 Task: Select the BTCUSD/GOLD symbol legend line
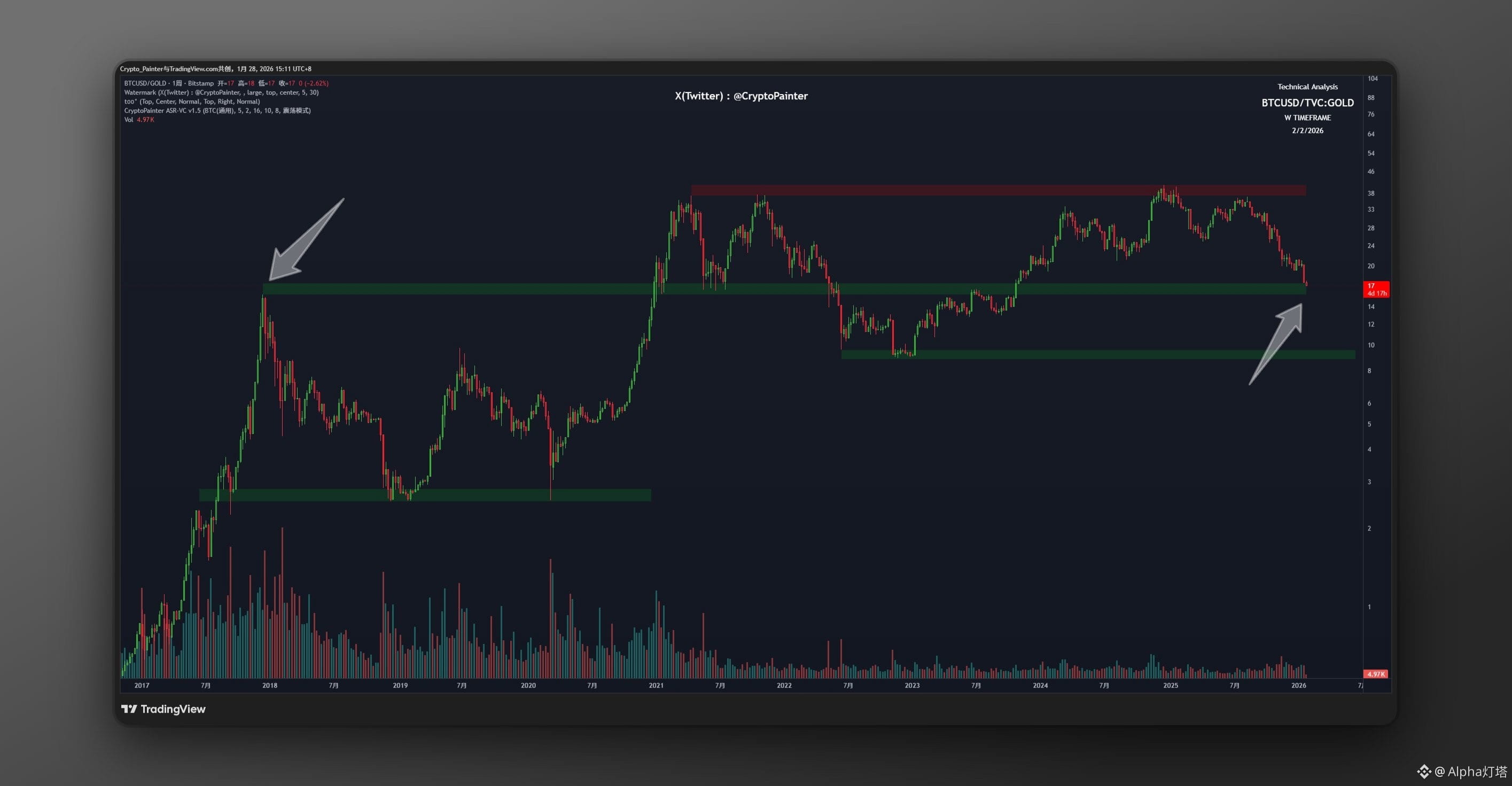[226, 83]
